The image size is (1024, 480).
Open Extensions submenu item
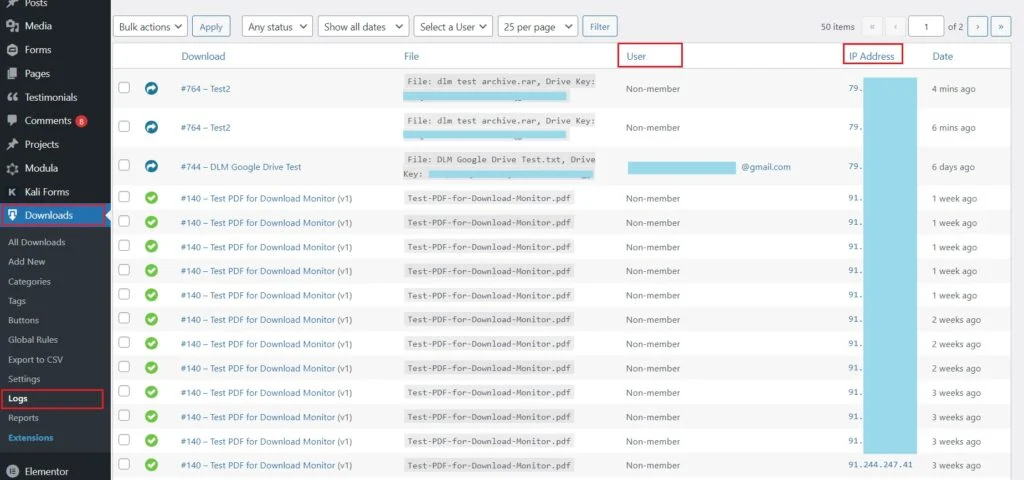31,438
